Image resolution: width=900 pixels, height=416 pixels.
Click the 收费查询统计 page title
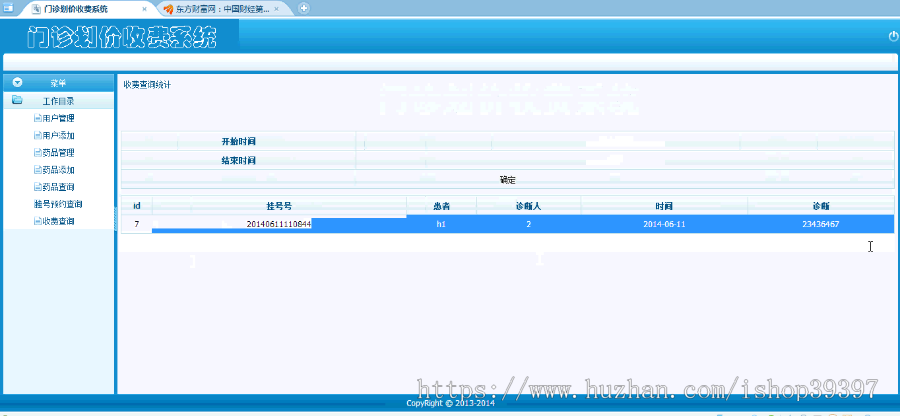(147, 85)
